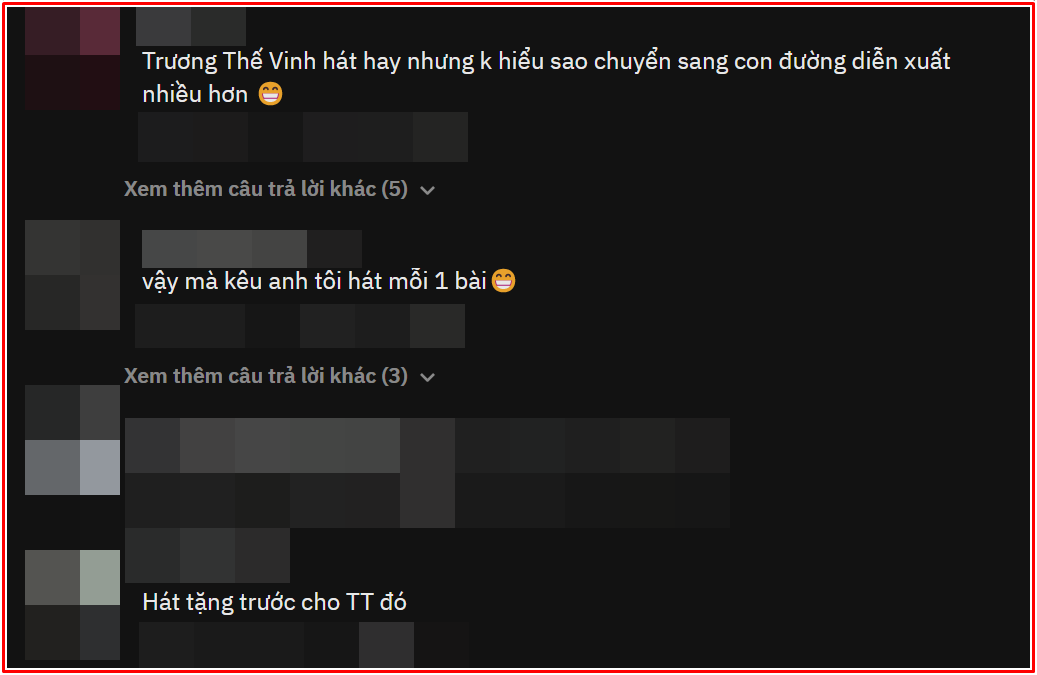Screen dimensions: 1037x675
Task: Click "Xem thêm câu trả lời khác (5)" link
Action: (266, 189)
